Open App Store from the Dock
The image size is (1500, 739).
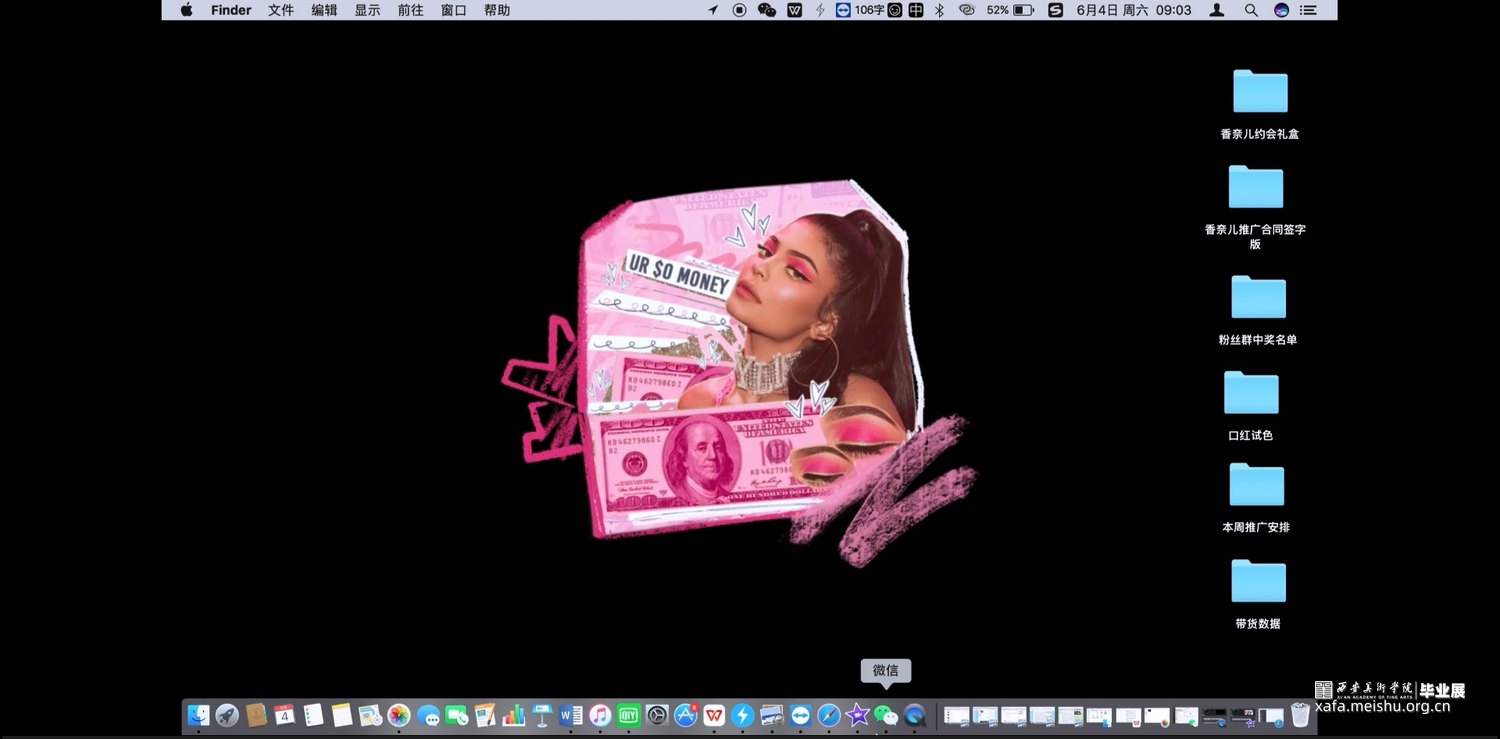(x=686, y=715)
